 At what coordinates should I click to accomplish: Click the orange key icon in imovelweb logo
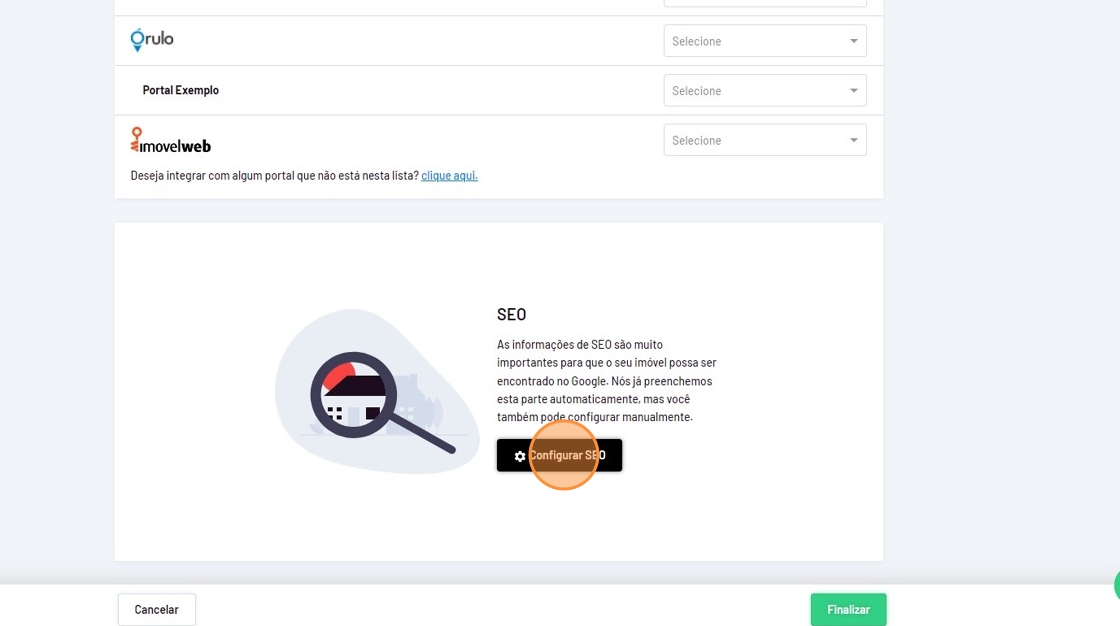pyautogui.click(x=136, y=139)
